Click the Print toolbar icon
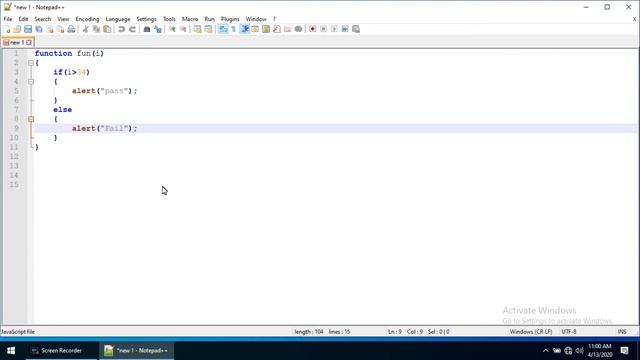Viewport: 640px width, 360px height. point(71,29)
